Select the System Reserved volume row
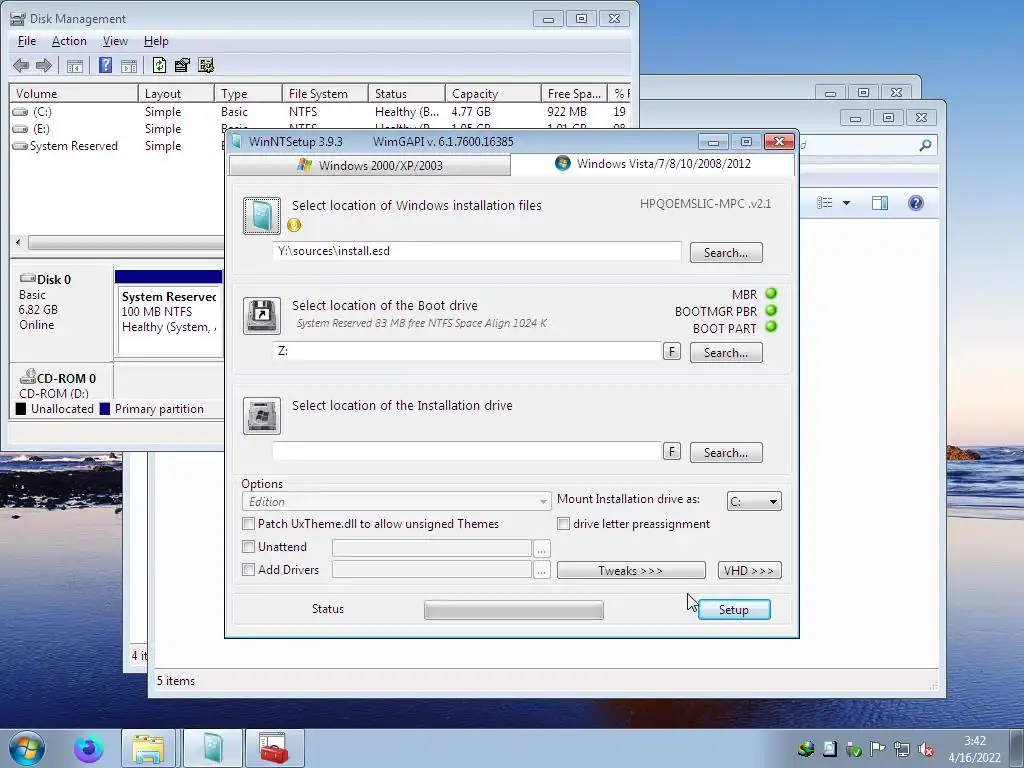 pos(118,146)
